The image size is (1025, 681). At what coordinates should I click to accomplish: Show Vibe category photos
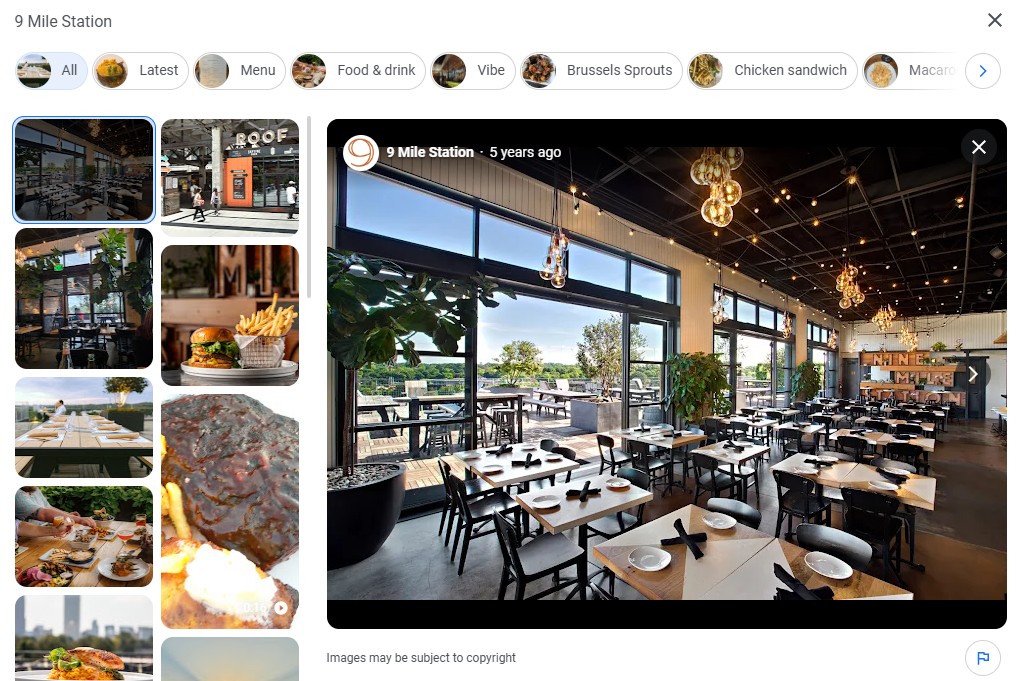(473, 71)
